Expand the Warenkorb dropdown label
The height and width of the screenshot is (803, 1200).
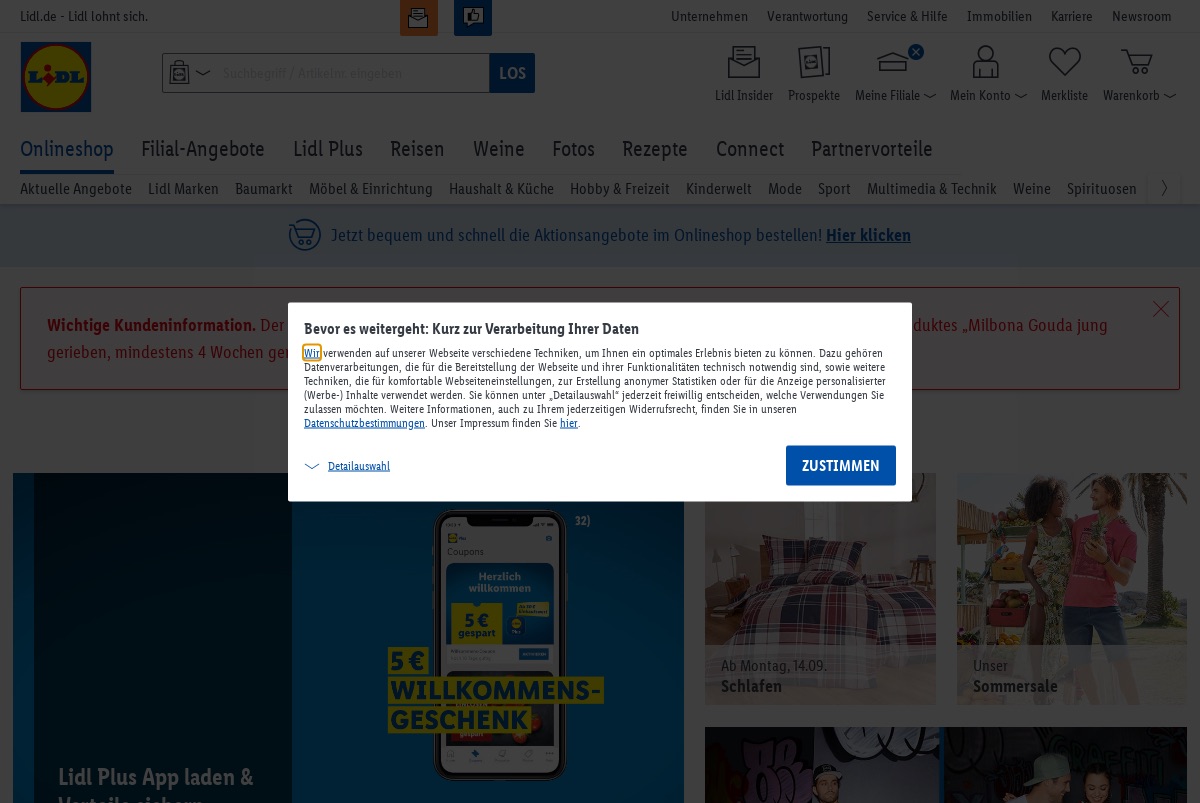(1139, 96)
